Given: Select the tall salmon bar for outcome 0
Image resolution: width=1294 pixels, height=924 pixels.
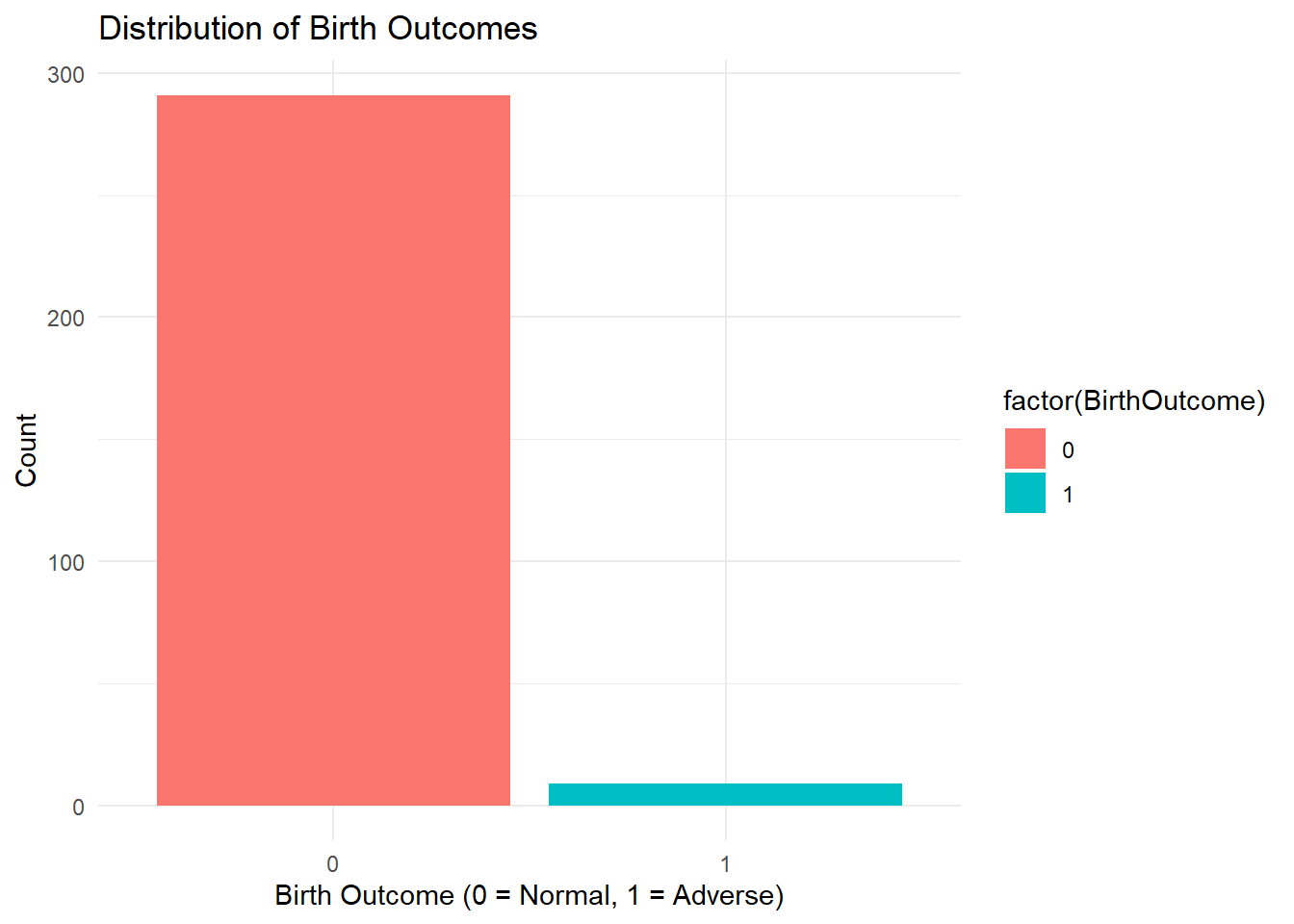Looking at the screenshot, I should (x=333, y=450).
